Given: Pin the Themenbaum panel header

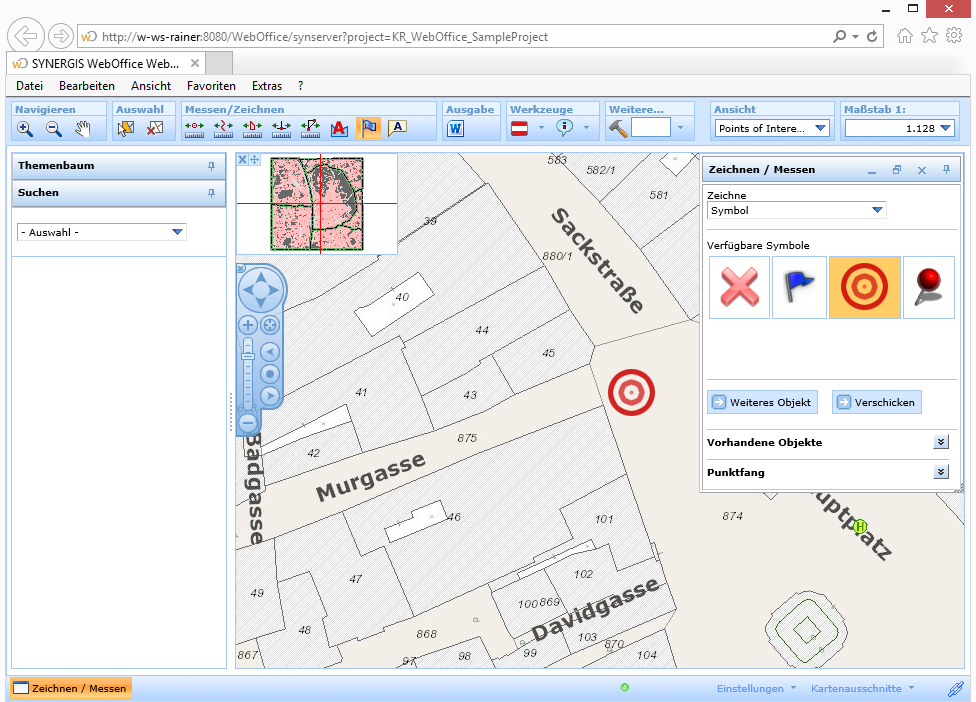Looking at the screenshot, I should pos(213,166).
